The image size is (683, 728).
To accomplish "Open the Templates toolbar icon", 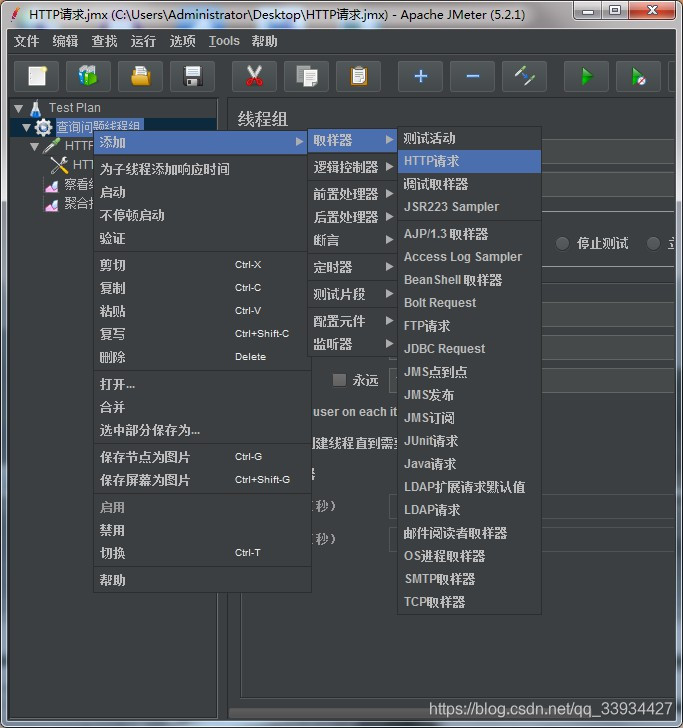I will tap(88, 76).
